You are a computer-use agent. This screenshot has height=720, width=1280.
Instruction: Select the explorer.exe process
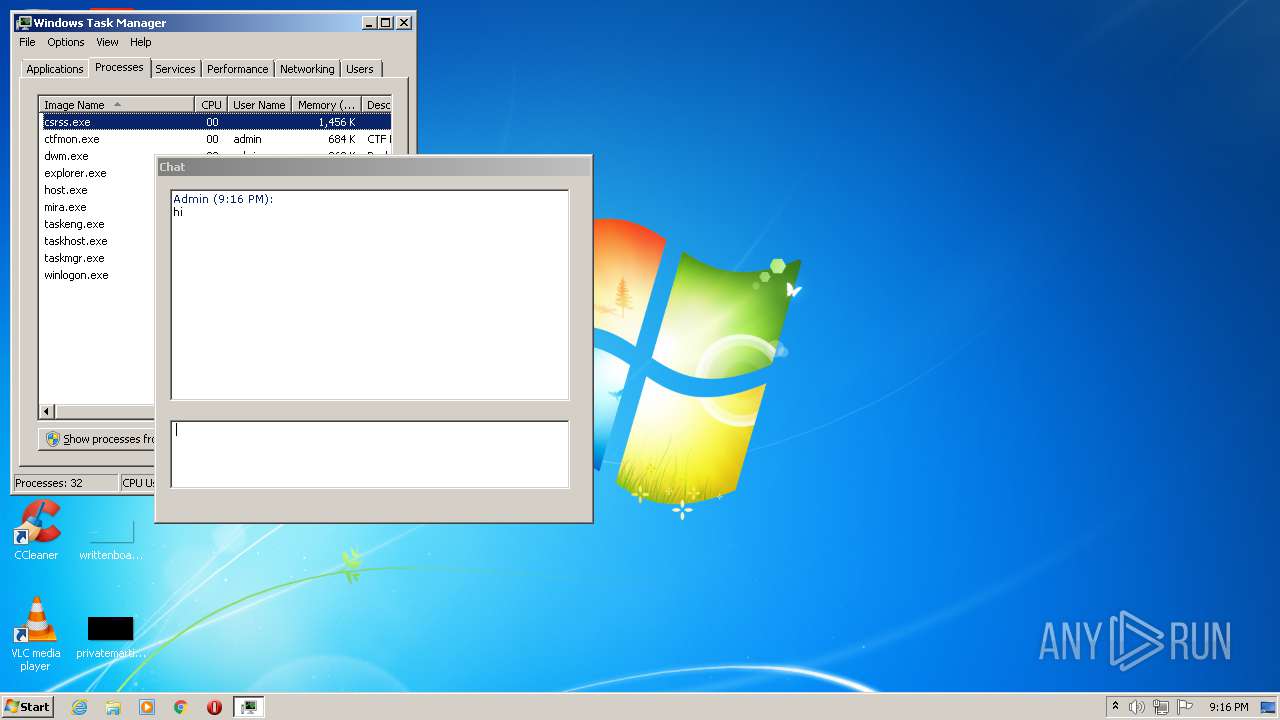(x=75, y=173)
